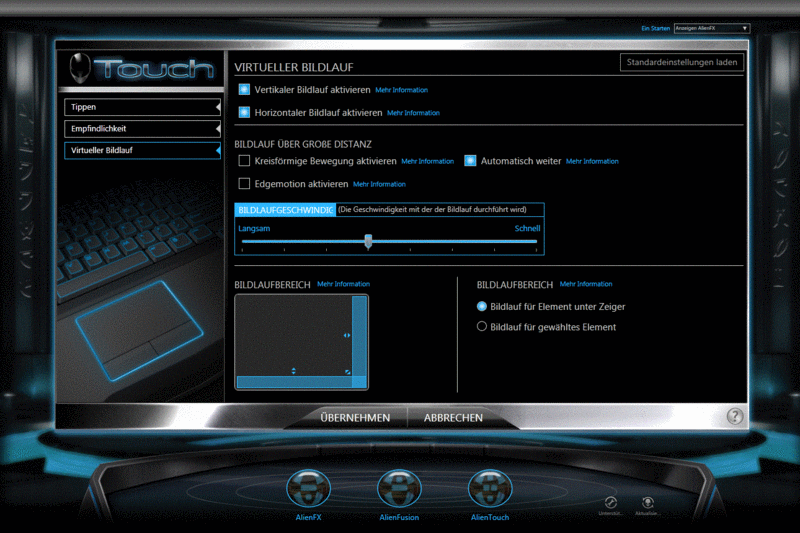Open the Empfindlichkeit section

pos(142,129)
